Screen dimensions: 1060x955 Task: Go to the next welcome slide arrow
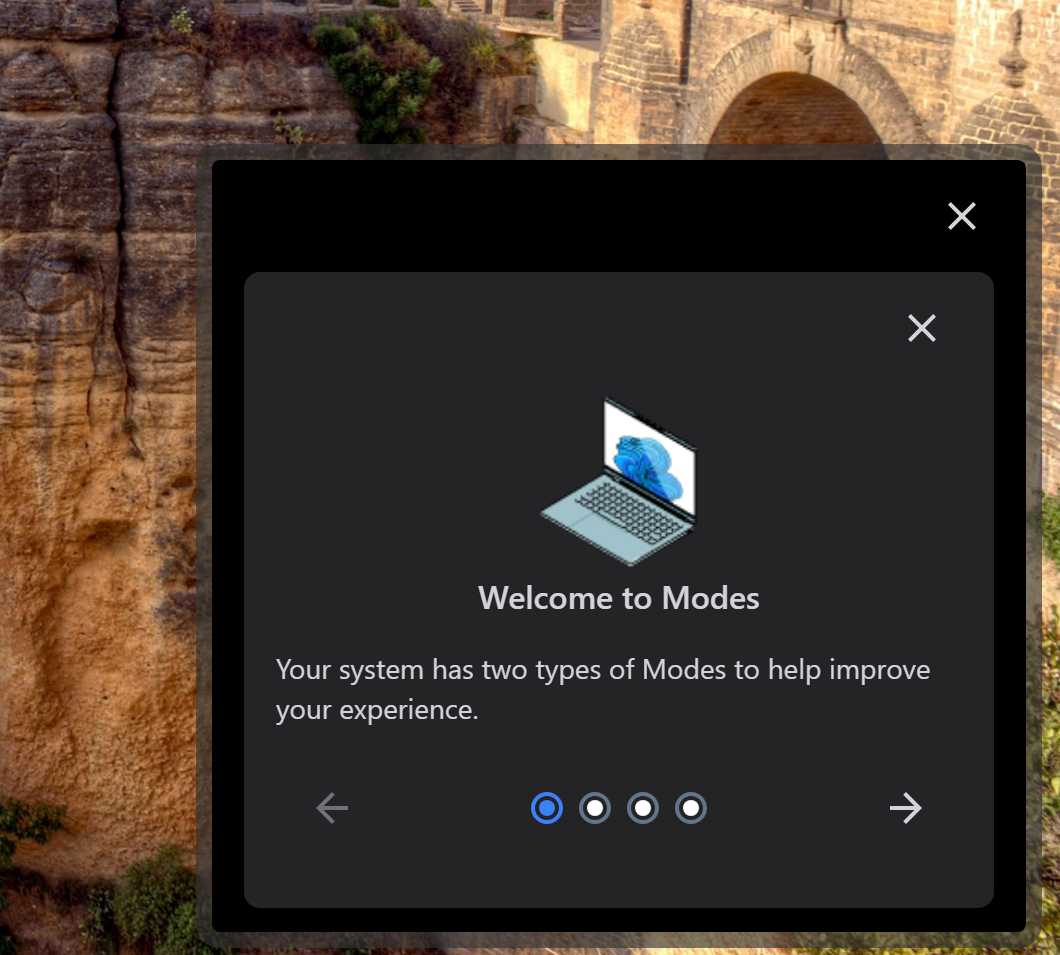click(905, 808)
